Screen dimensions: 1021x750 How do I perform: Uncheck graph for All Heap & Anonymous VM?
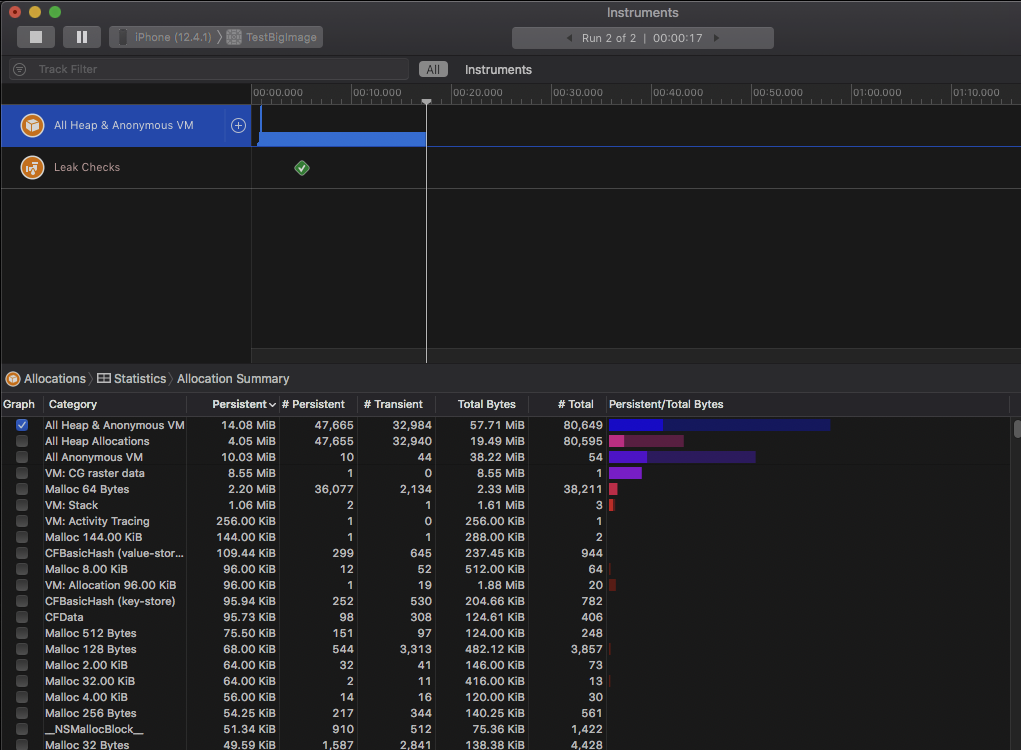click(x=22, y=425)
